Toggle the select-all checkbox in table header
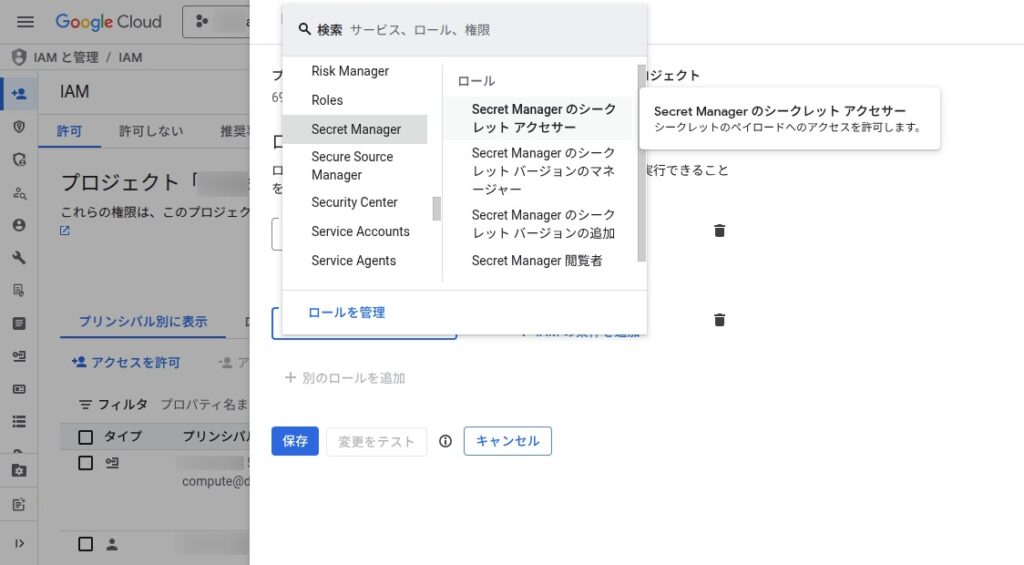This screenshot has height=565, width=1024. click(x=86, y=437)
